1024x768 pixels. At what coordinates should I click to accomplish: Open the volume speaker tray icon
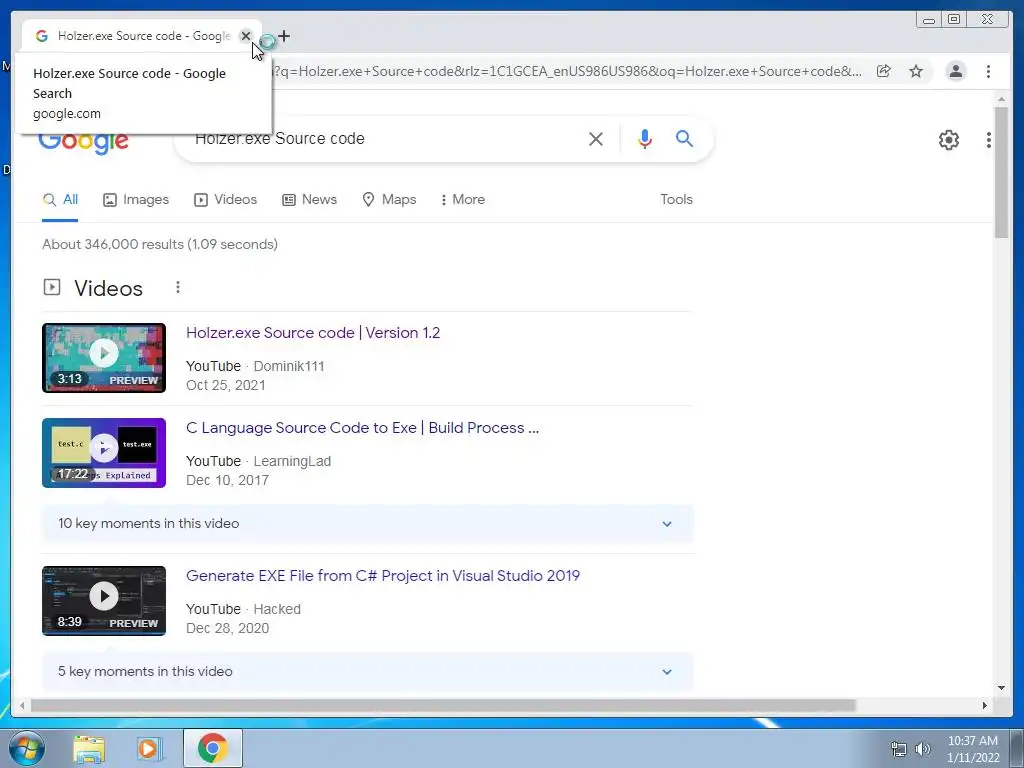click(x=923, y=749)
